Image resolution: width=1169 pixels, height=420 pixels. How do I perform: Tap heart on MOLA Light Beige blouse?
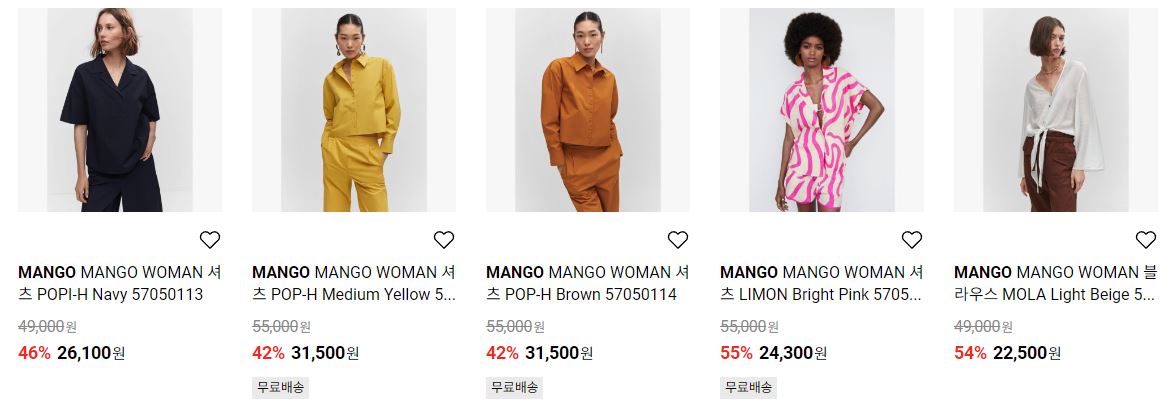tap(1146, 239)
